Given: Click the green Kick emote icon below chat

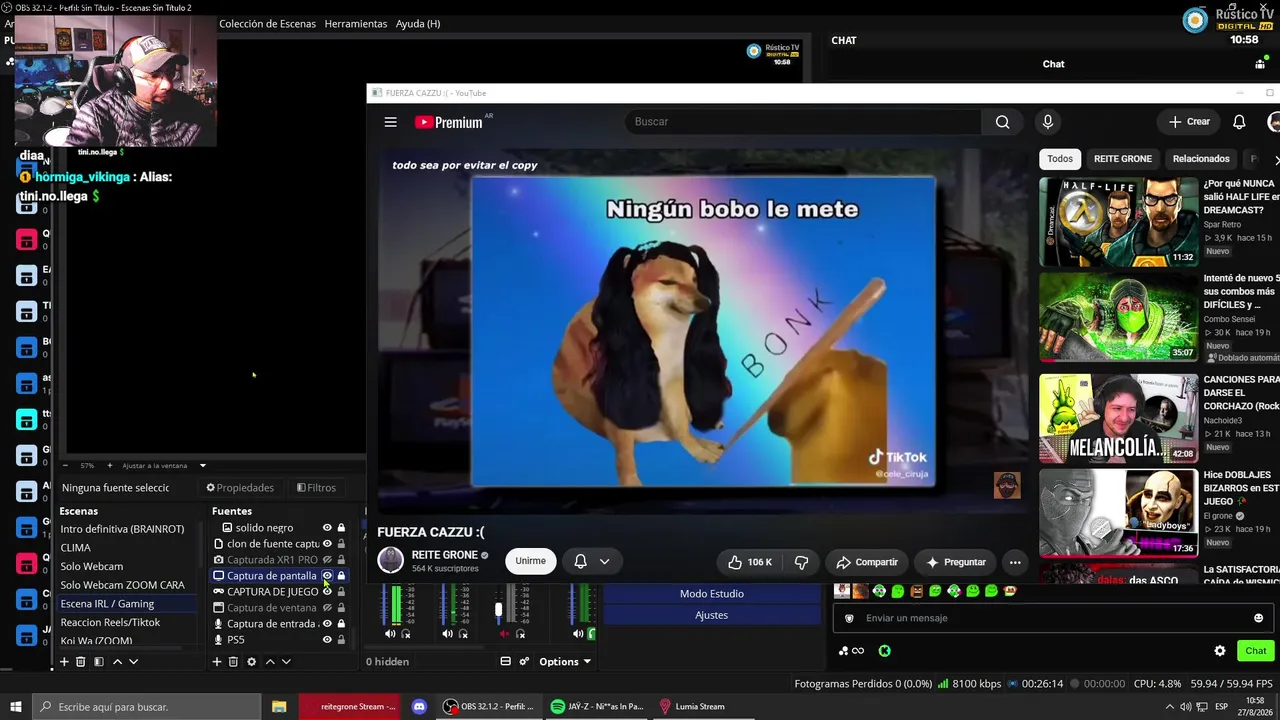Looking at the screenshot, I should [884, 651].
